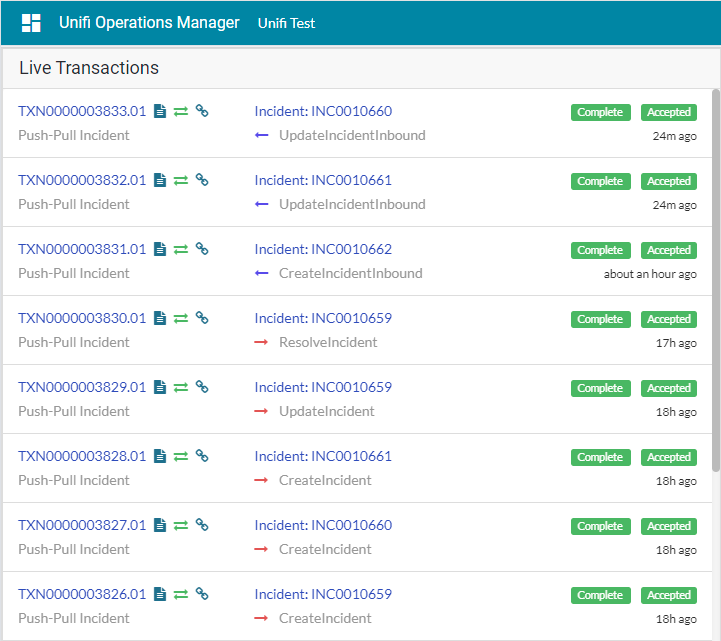
Task: Open Incident: INC0010661 for CreateIncident row
Action: (323, 457)
